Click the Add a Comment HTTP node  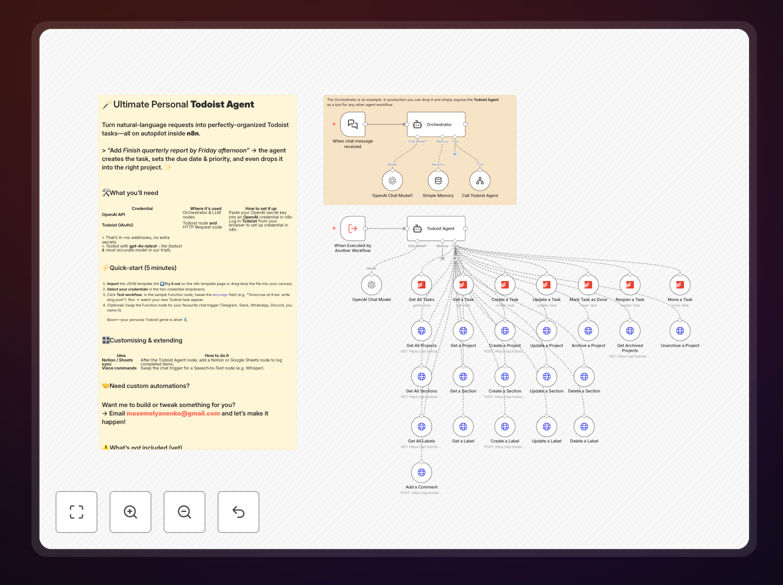pyautogui.click(x=421, y=473)
